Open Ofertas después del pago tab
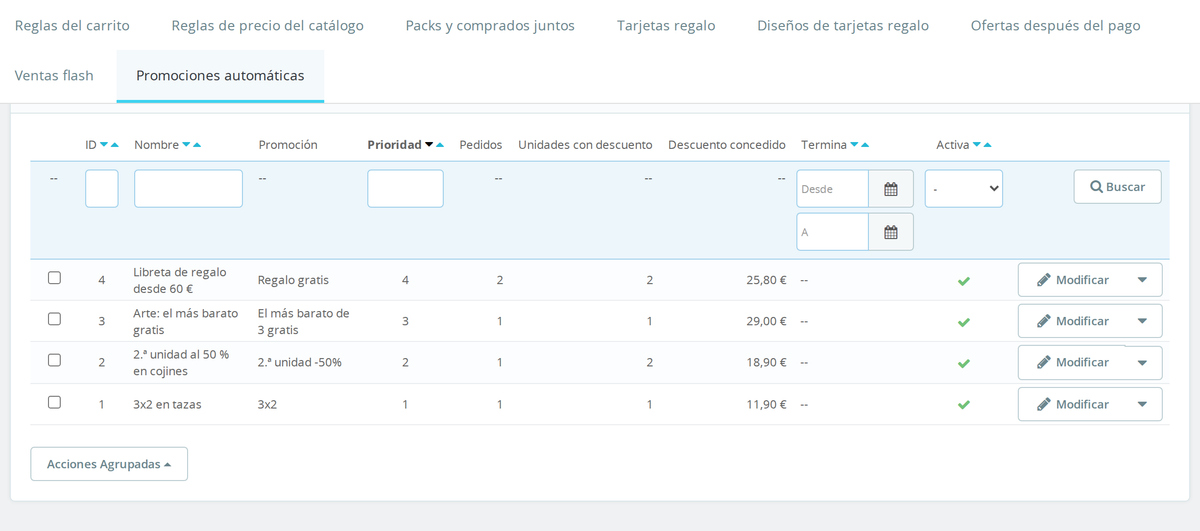 (x=1055, y=25)
